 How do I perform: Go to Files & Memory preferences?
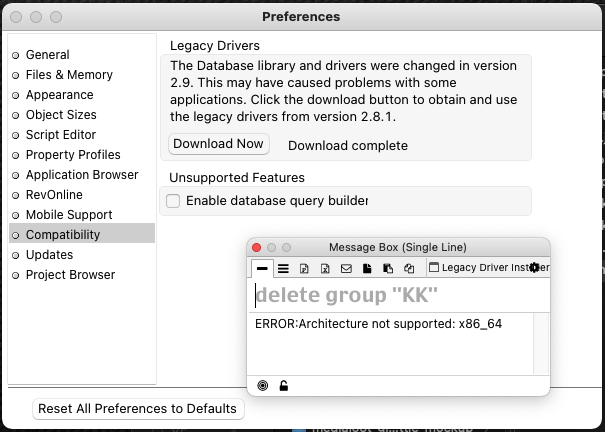tap(69, 75)
